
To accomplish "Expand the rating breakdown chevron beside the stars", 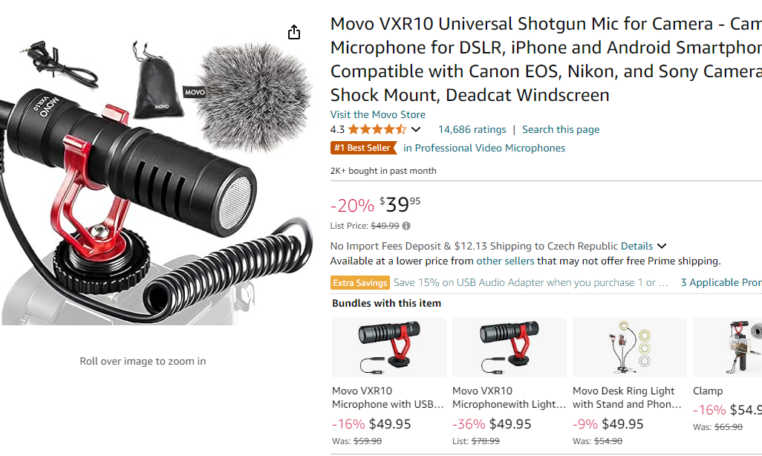I will 416,130.
